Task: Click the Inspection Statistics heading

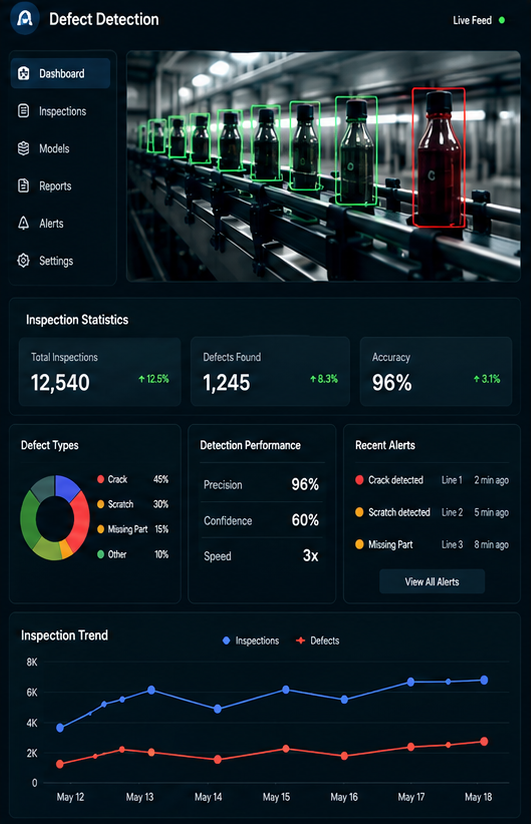Action: (77, 320)
